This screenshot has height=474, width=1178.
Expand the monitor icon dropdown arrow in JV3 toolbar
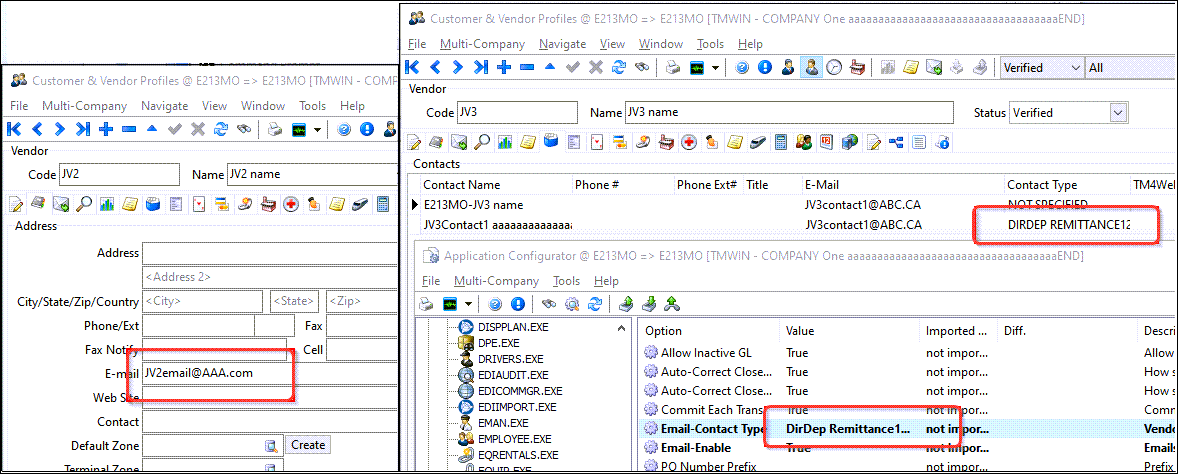[717, 68]
